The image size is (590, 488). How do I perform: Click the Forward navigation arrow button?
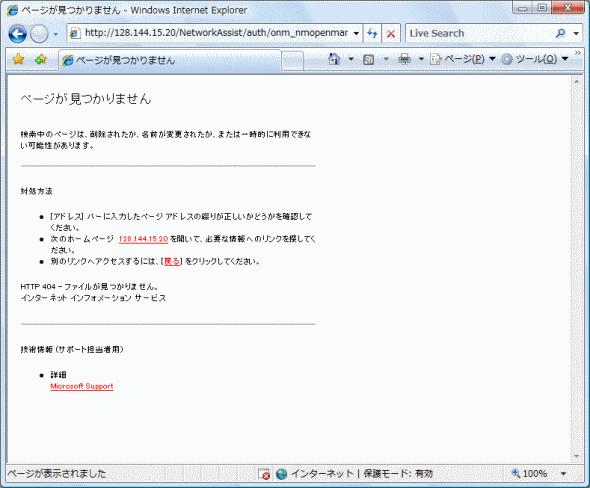39,34
